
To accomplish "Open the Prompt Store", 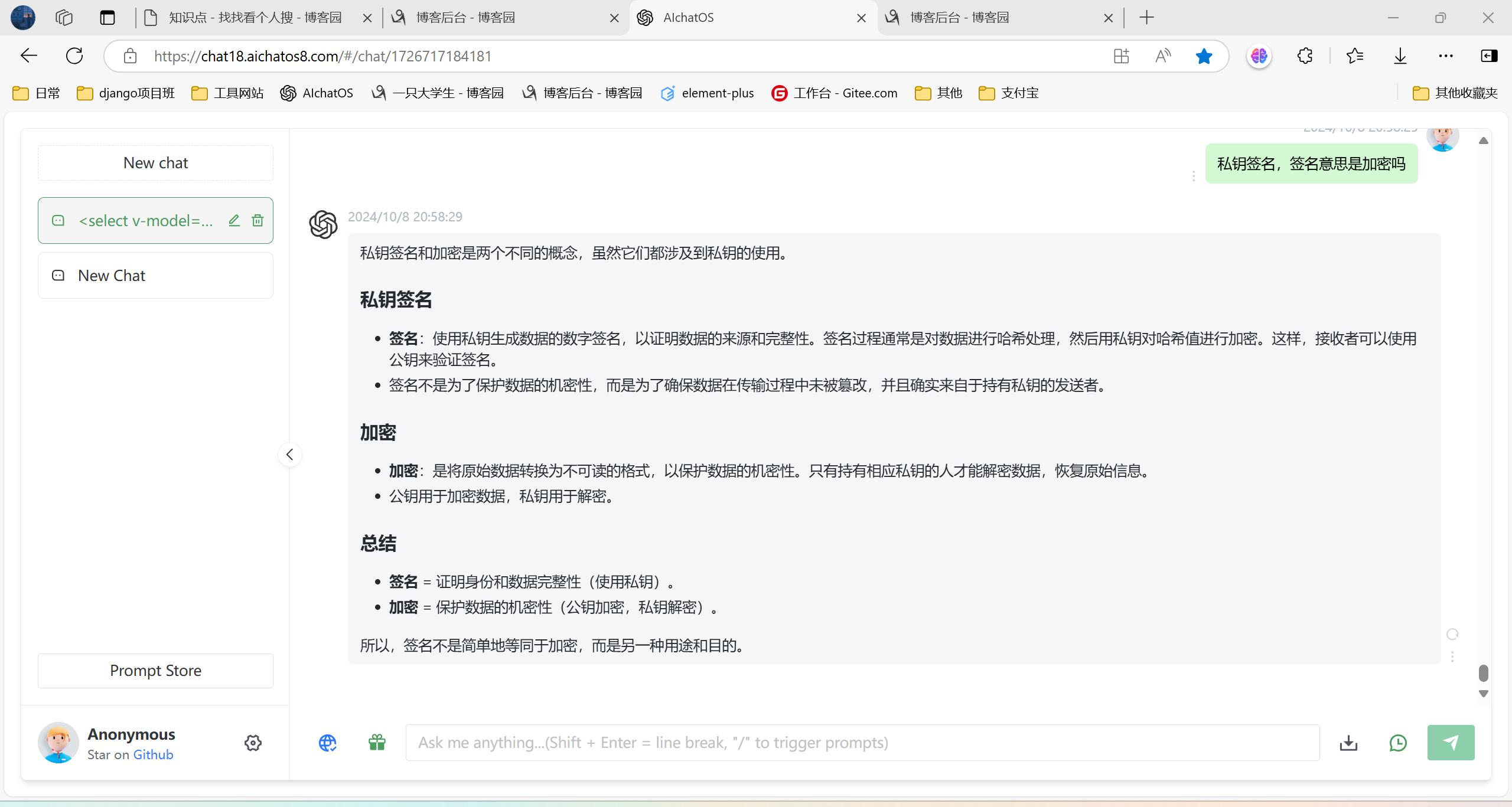I will coord(155,671).
